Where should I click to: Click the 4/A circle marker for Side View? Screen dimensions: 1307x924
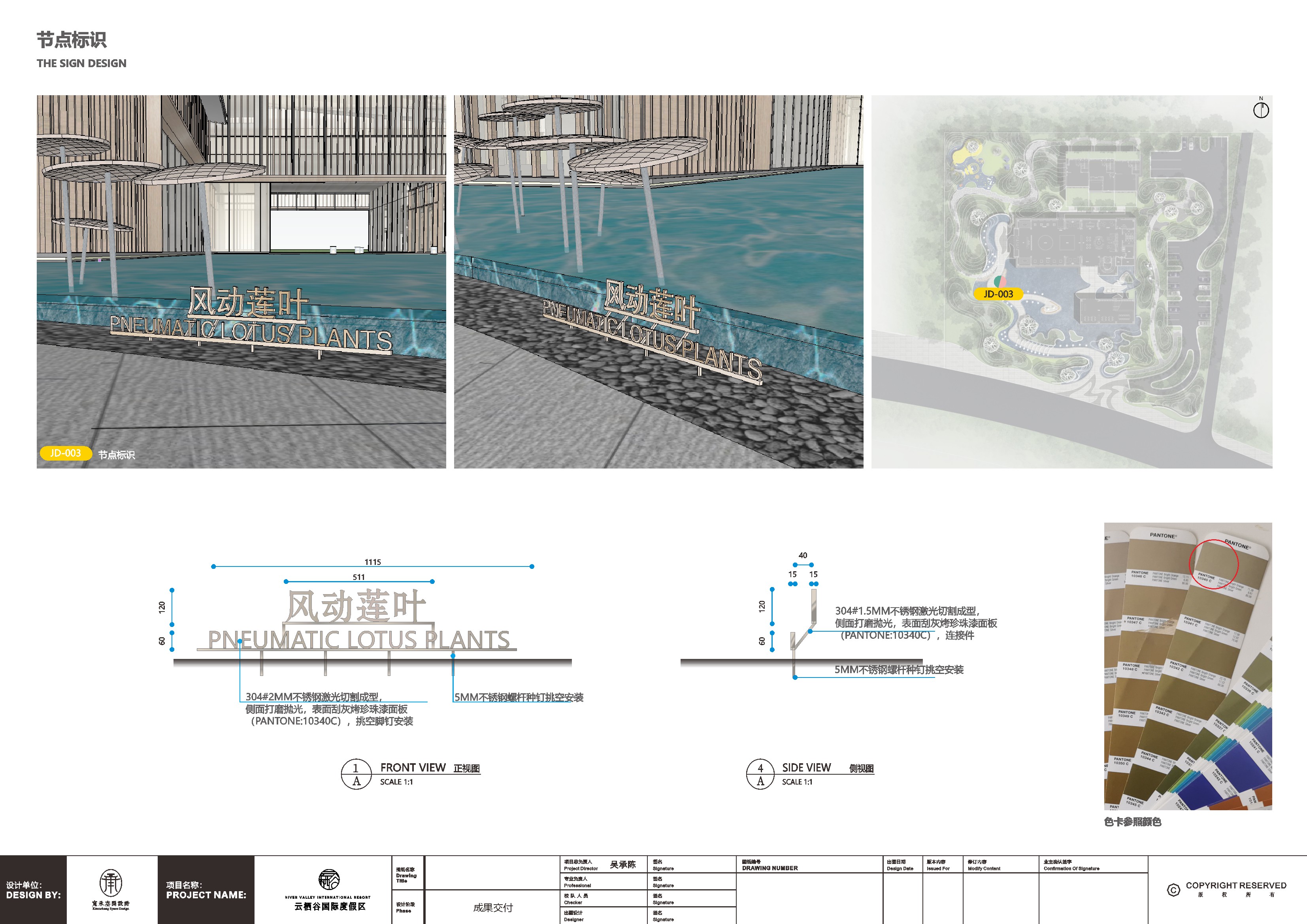[x=760, y=774]
